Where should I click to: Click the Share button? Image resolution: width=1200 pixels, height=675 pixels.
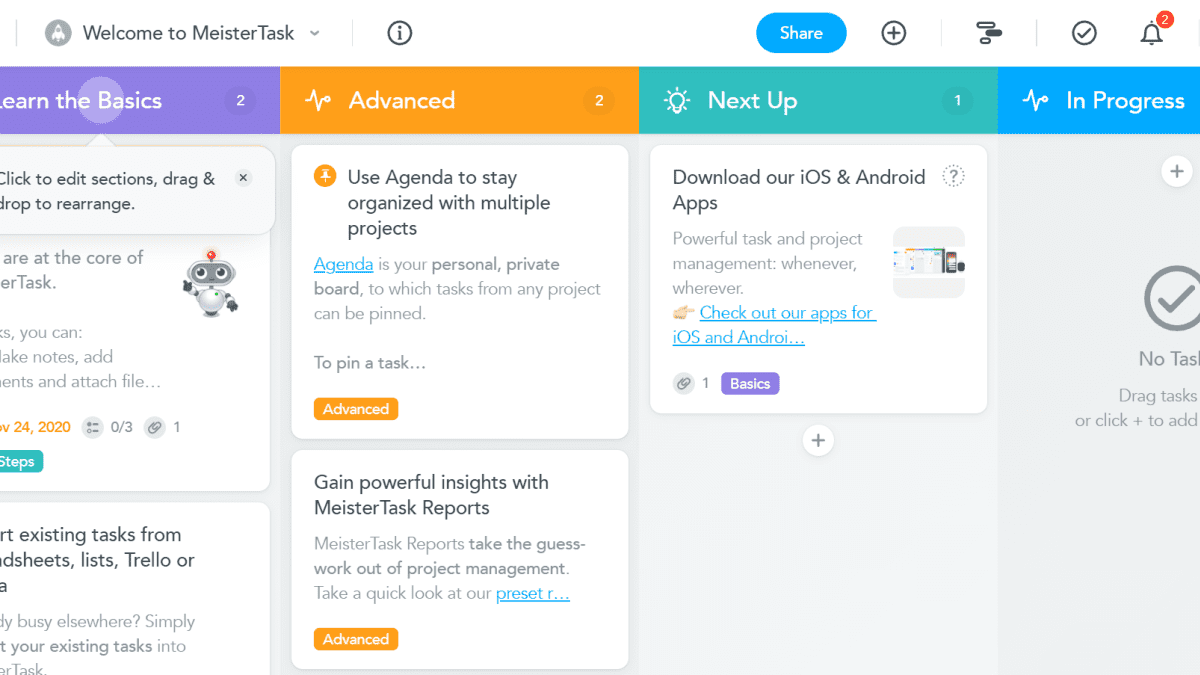coord(801,33)
